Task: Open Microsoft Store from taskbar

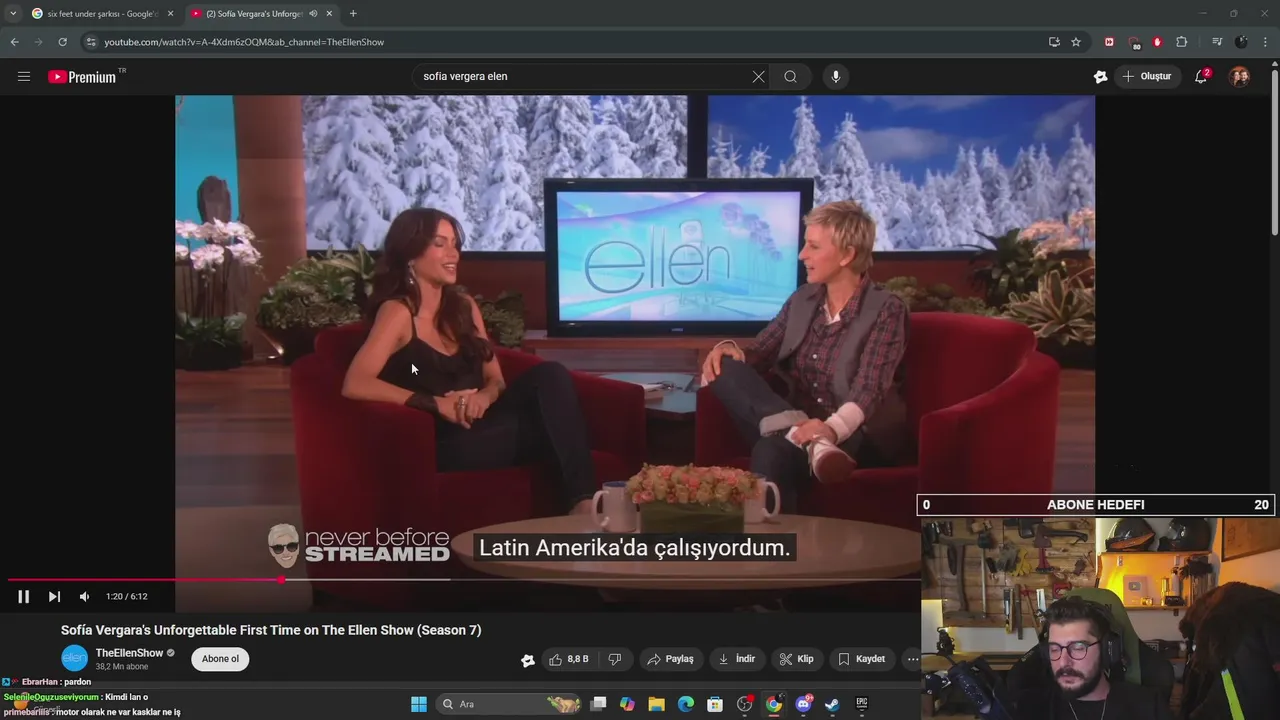Action: click(x=715, y=704)
